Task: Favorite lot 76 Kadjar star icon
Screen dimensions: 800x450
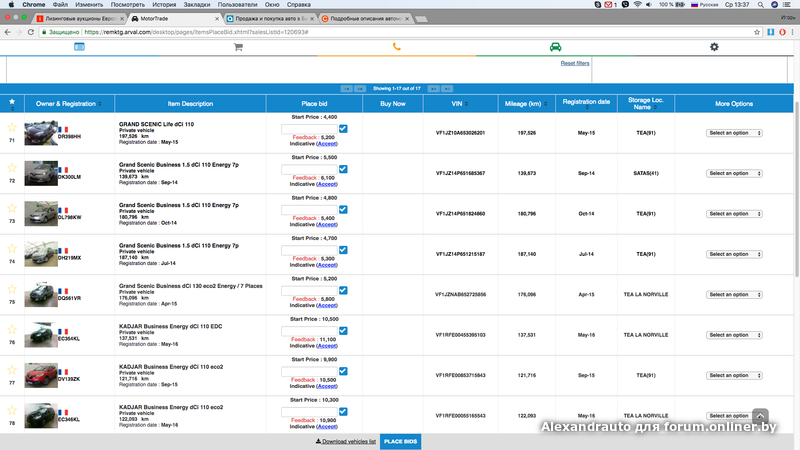Action: click(12, 329)
